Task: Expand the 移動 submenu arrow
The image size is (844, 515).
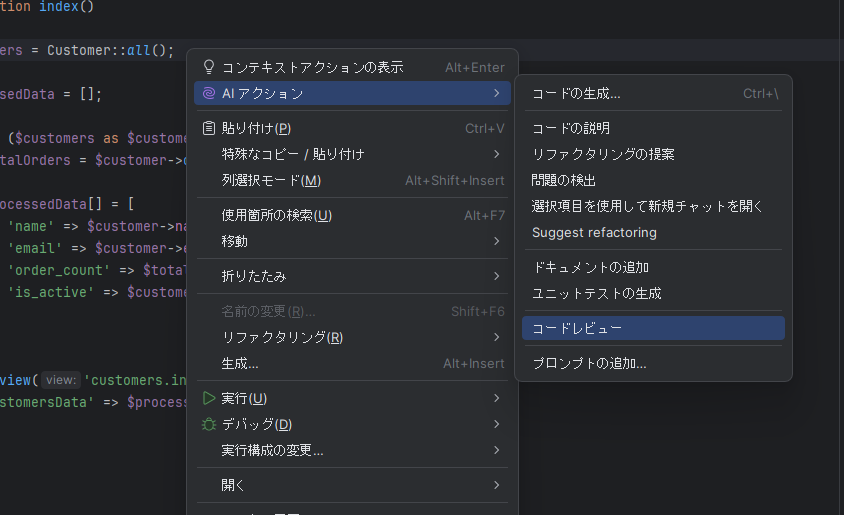Action: click(497, 241)
